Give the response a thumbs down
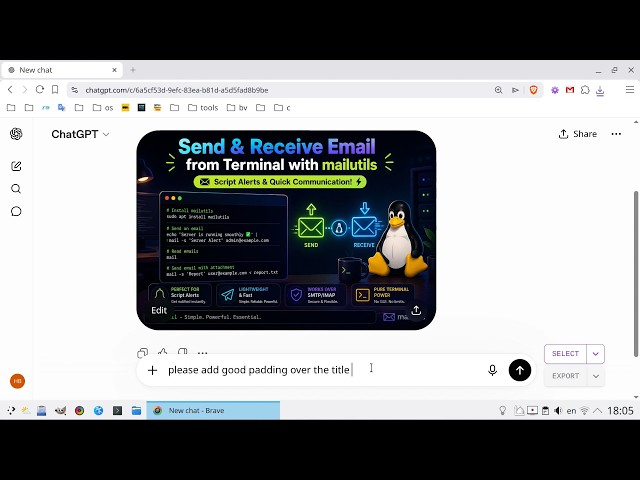The height and width of the screenshot is (480, 640). pyautogui.click(x=182, y=353)
